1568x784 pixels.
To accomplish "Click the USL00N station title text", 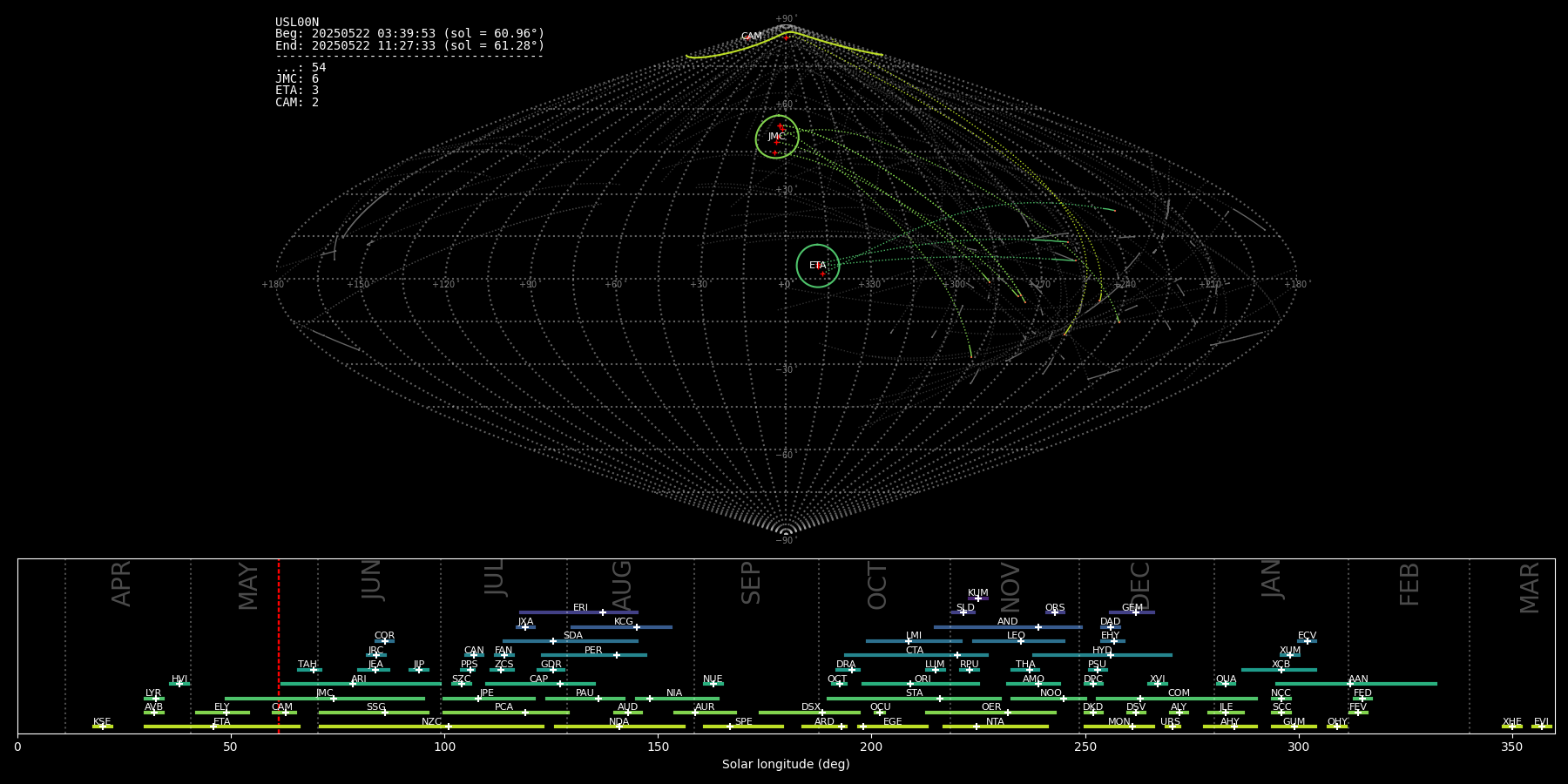I will point(297,23).
